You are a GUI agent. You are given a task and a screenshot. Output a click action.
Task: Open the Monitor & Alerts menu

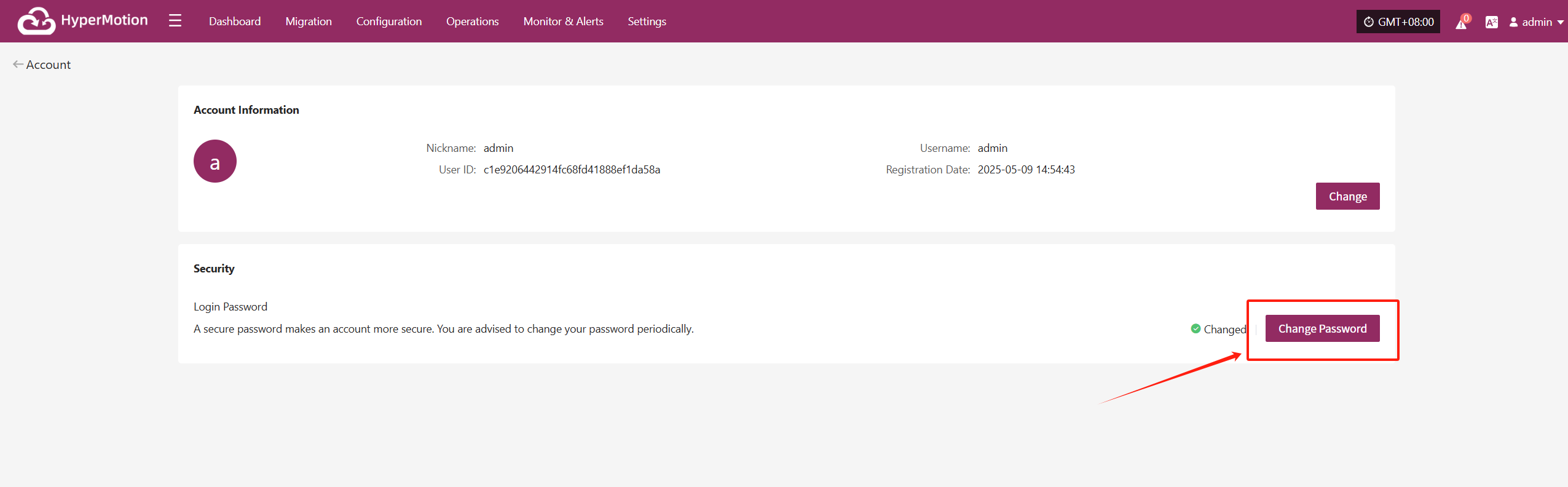click(564, 22)
